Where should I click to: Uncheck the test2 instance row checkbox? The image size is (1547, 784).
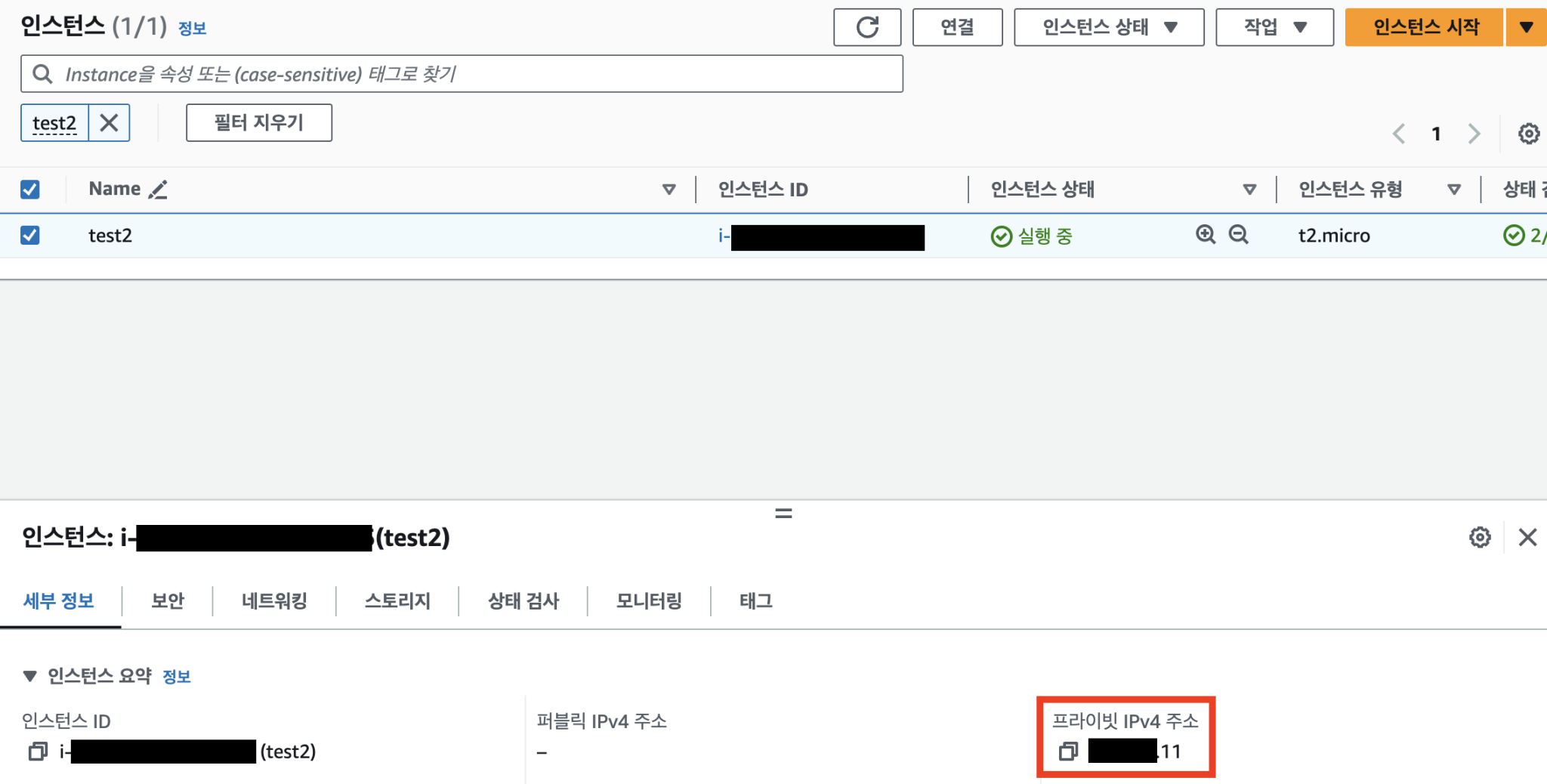tap(30, 235)
